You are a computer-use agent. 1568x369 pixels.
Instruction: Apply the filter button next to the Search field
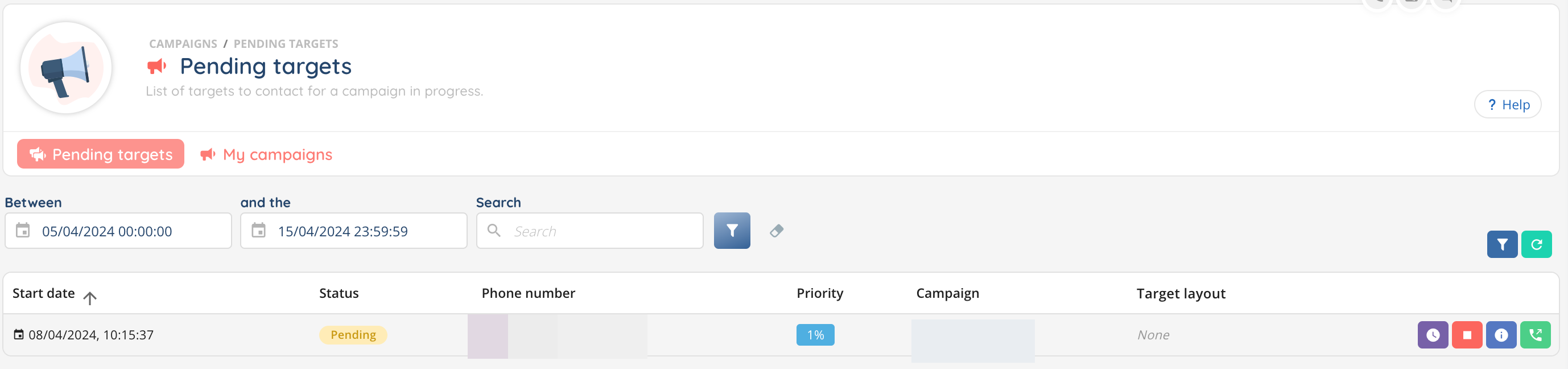pyautogui.click(x=732, y=231)
